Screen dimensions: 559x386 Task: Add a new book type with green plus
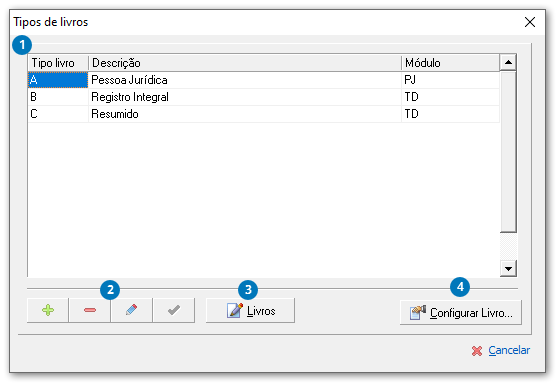(48, 310)
